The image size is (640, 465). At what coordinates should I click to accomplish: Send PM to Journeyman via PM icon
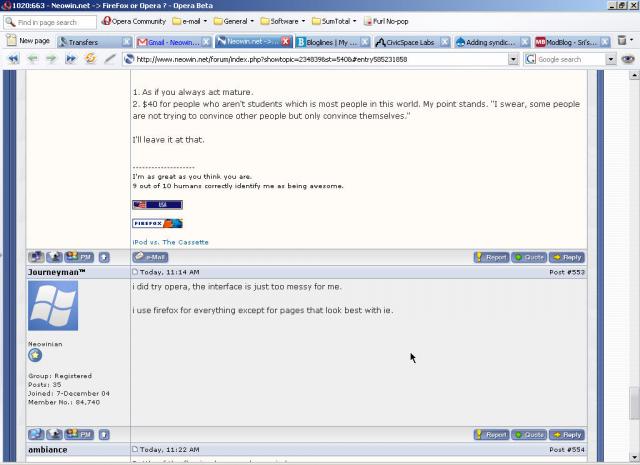tap(79, 434)
